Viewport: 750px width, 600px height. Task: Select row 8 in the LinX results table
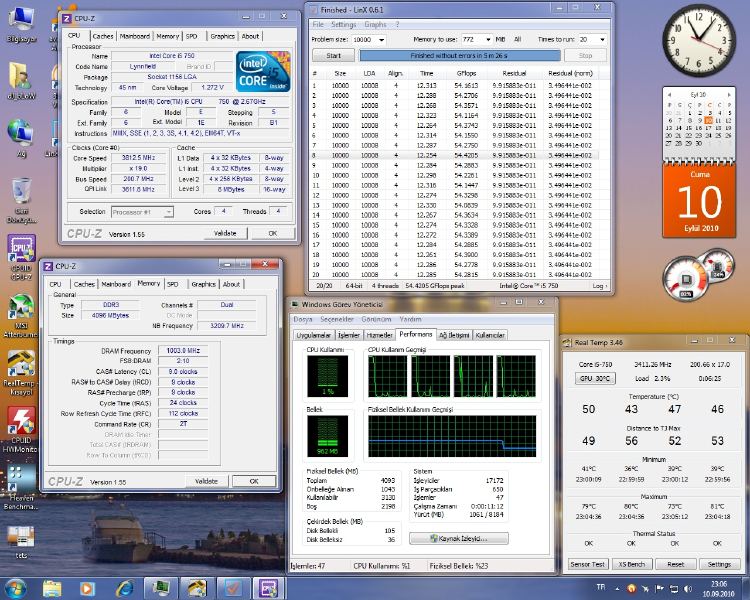pos(454,156)
